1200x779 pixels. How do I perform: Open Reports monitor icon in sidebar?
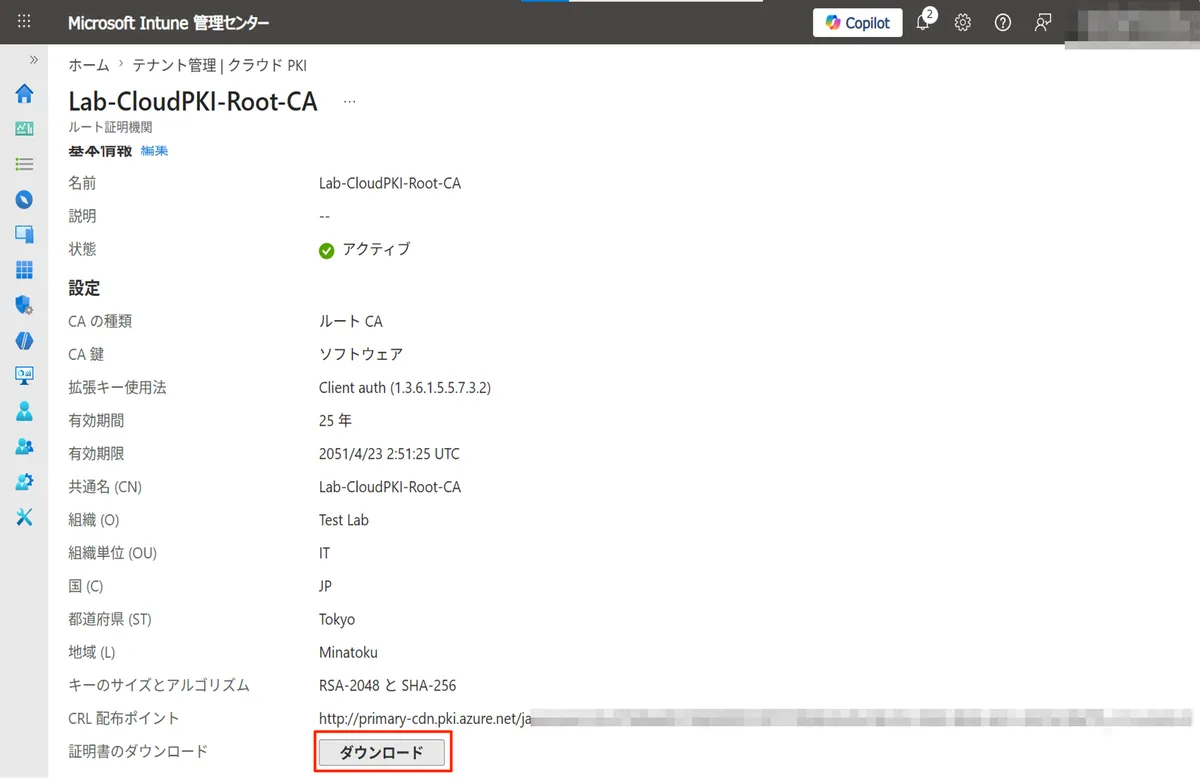24,376
